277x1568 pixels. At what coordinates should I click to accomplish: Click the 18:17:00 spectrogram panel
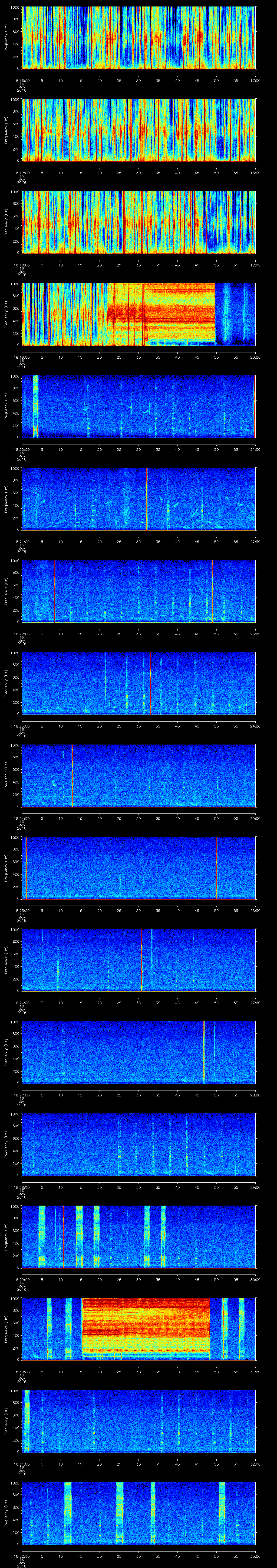point(139,130)
